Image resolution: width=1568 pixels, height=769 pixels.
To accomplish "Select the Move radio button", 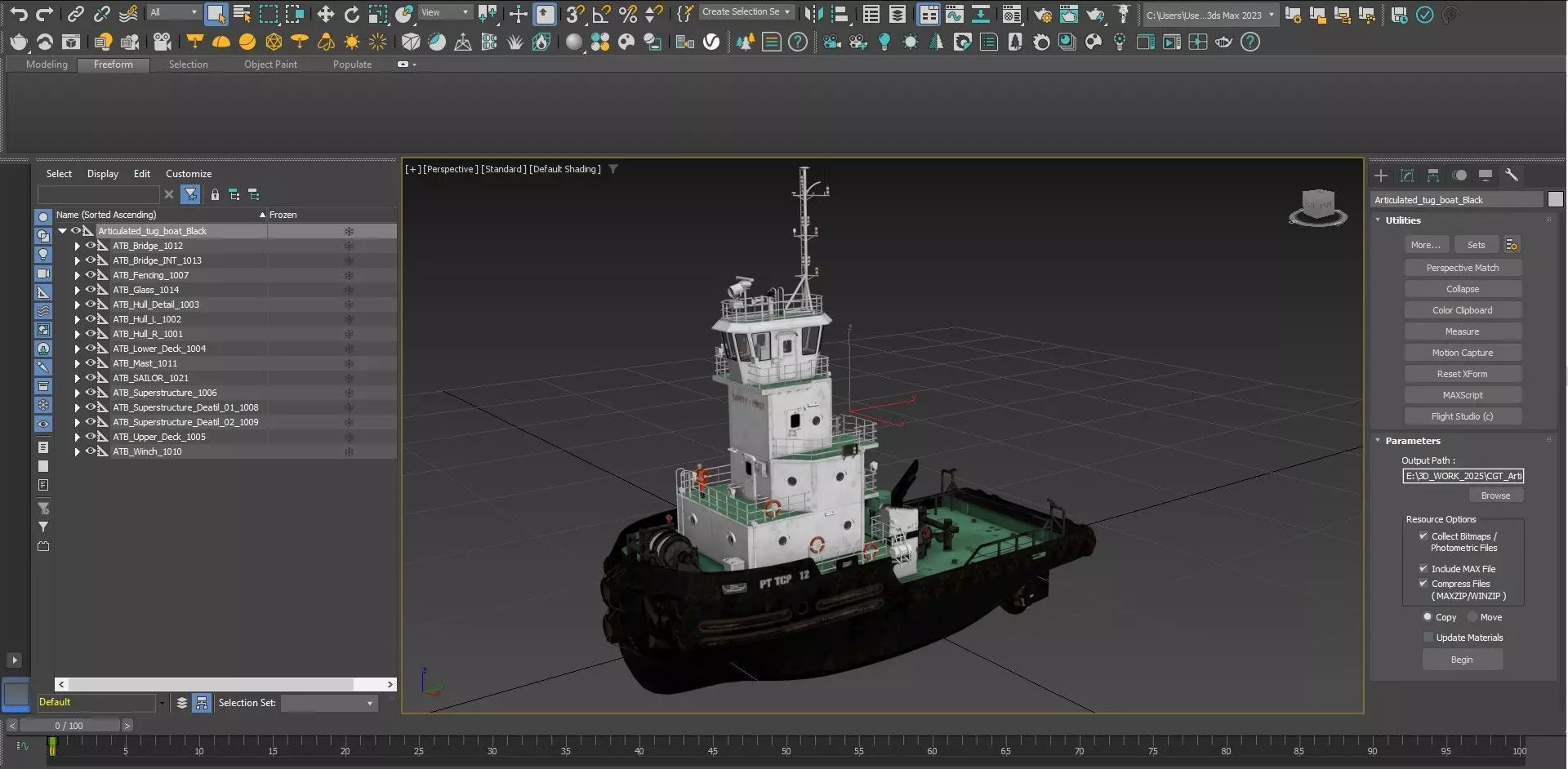I will (1472, 617).
